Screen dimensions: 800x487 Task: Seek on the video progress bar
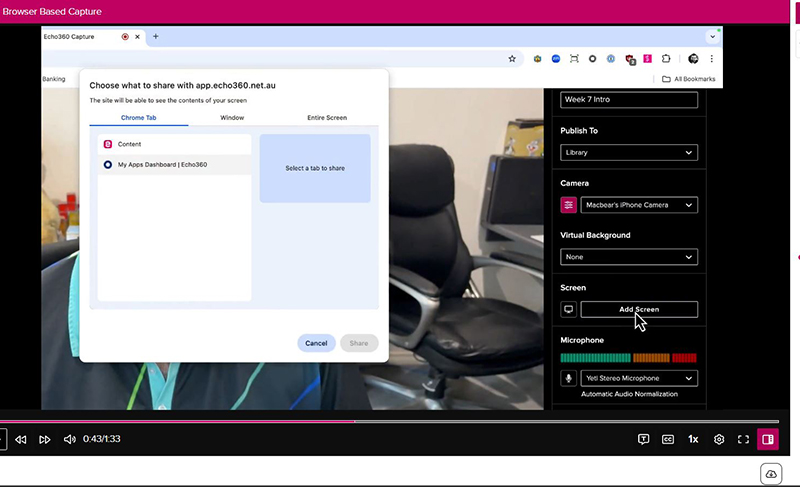(389, 422)
